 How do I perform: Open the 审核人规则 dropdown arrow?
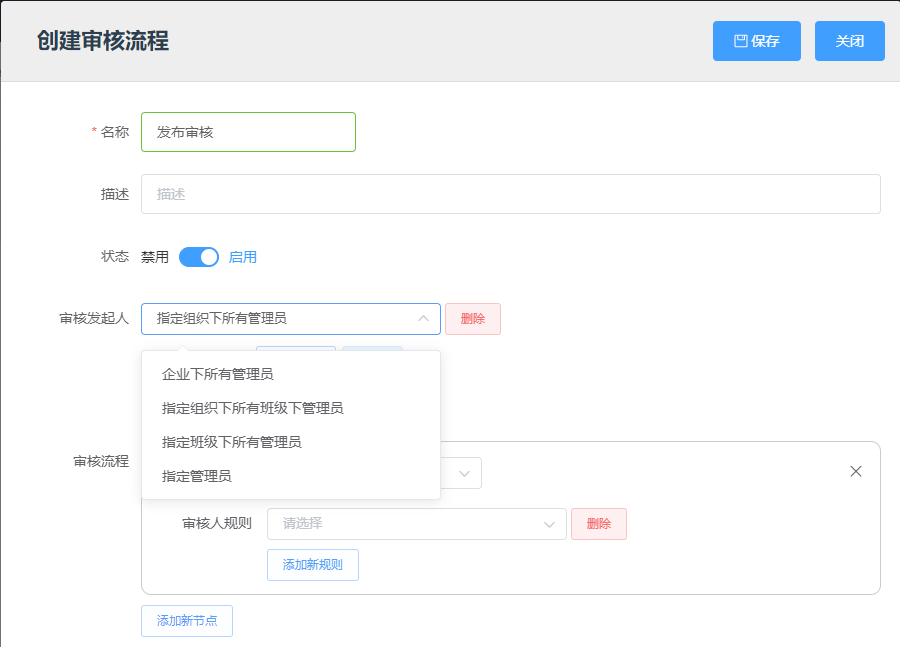(x=548, y=523)
